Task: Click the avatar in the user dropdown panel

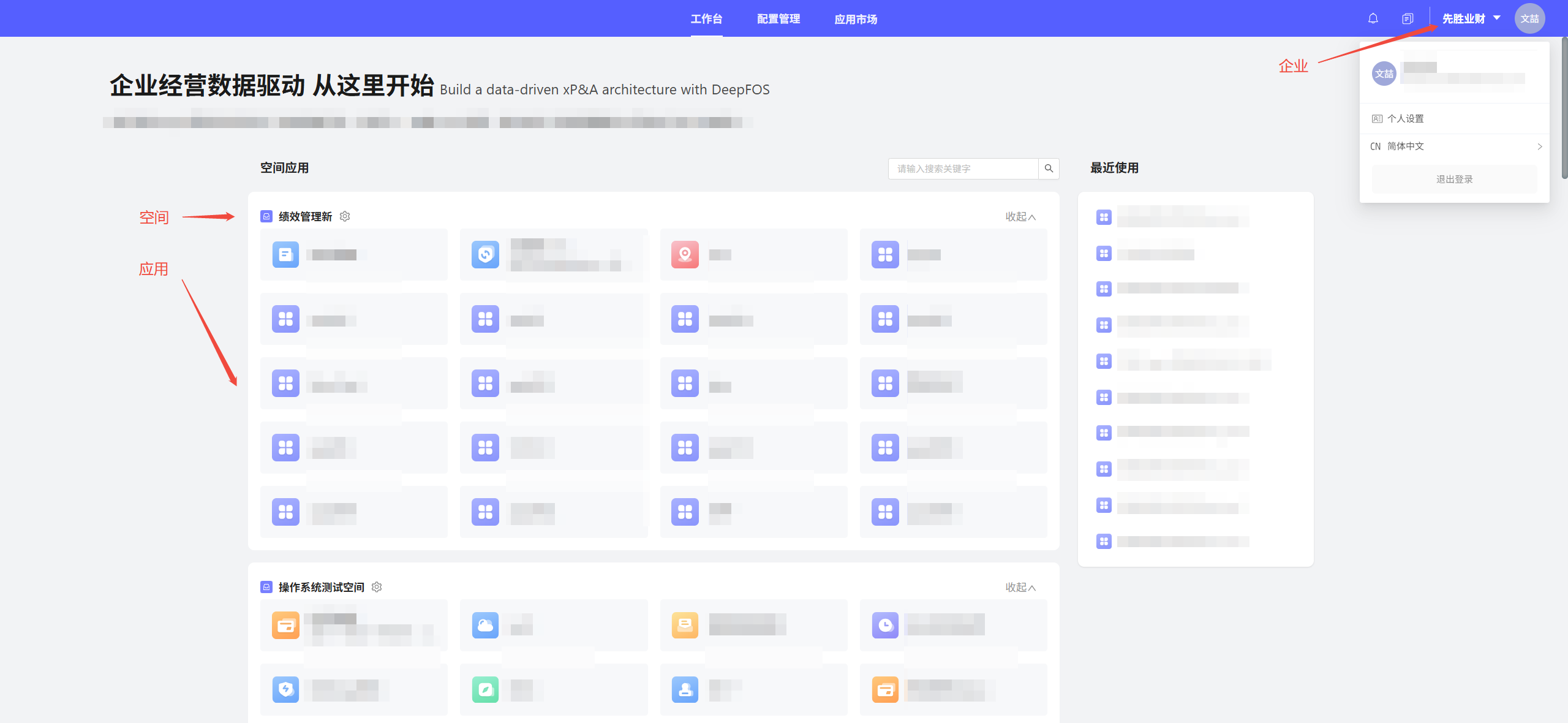Action: tap(1384, 74)
